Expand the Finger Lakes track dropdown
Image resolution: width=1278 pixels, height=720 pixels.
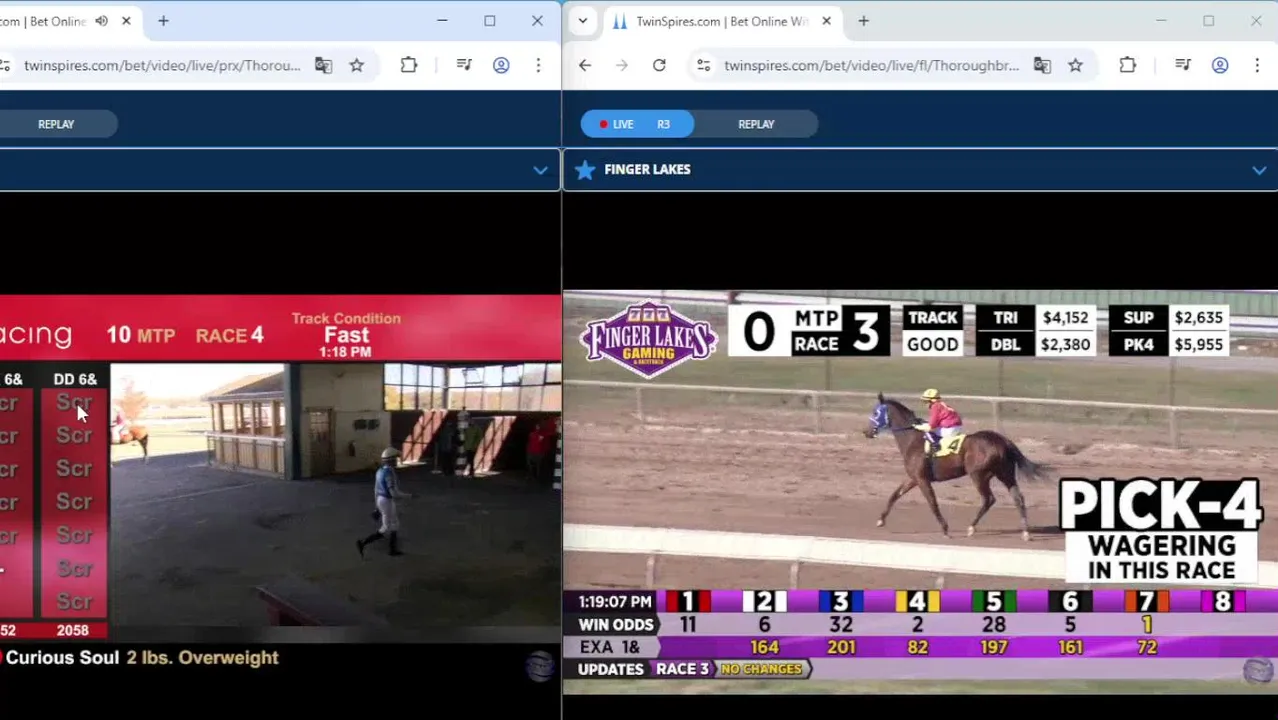[1259, 170]
